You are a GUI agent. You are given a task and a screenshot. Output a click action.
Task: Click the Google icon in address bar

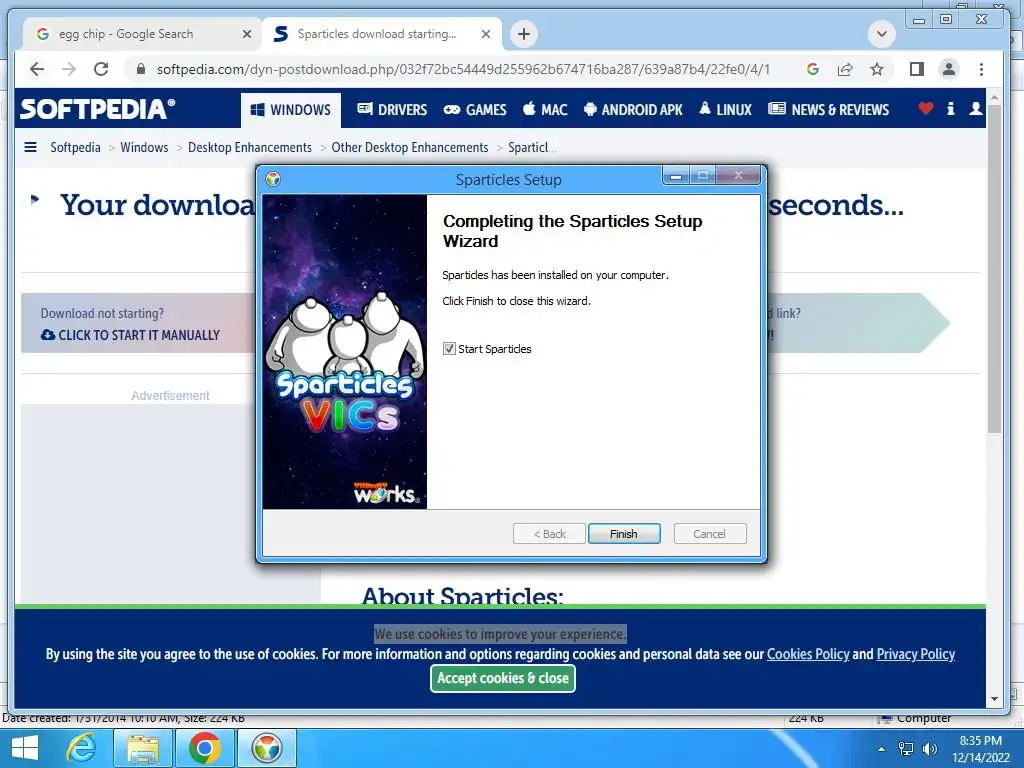tap(812, 69)
